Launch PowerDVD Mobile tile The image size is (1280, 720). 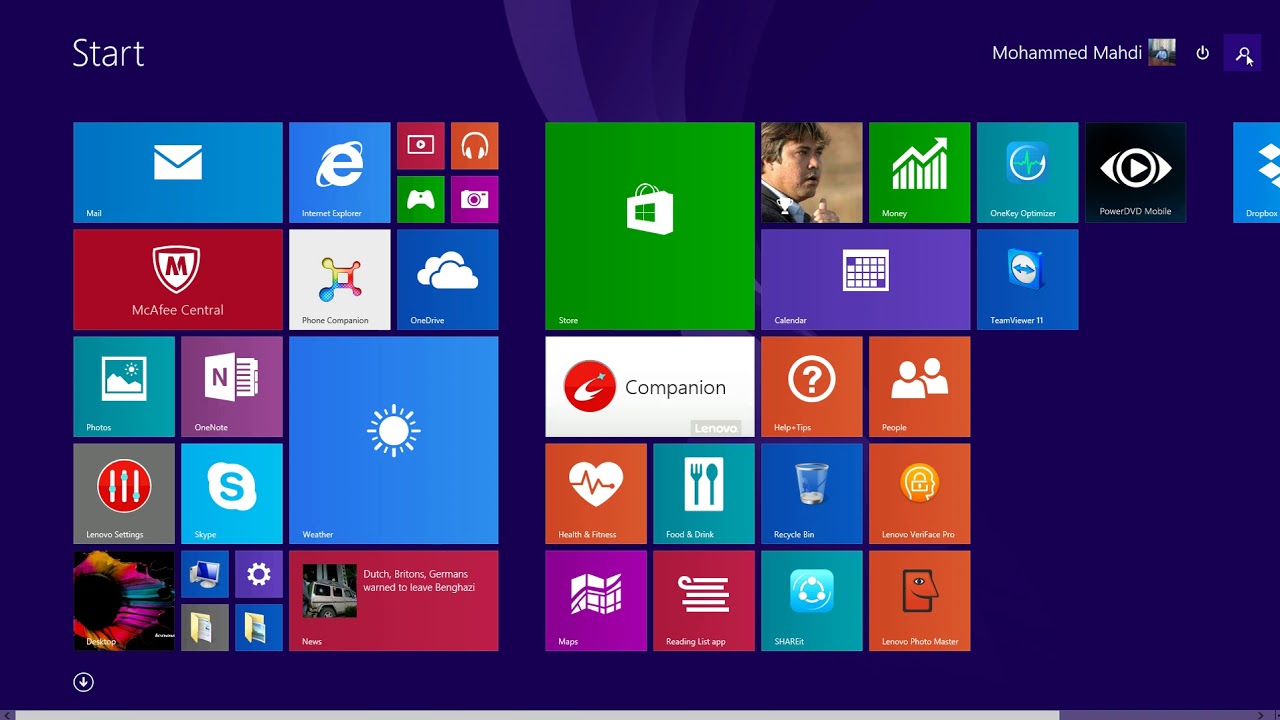(x=1136, y=172)
